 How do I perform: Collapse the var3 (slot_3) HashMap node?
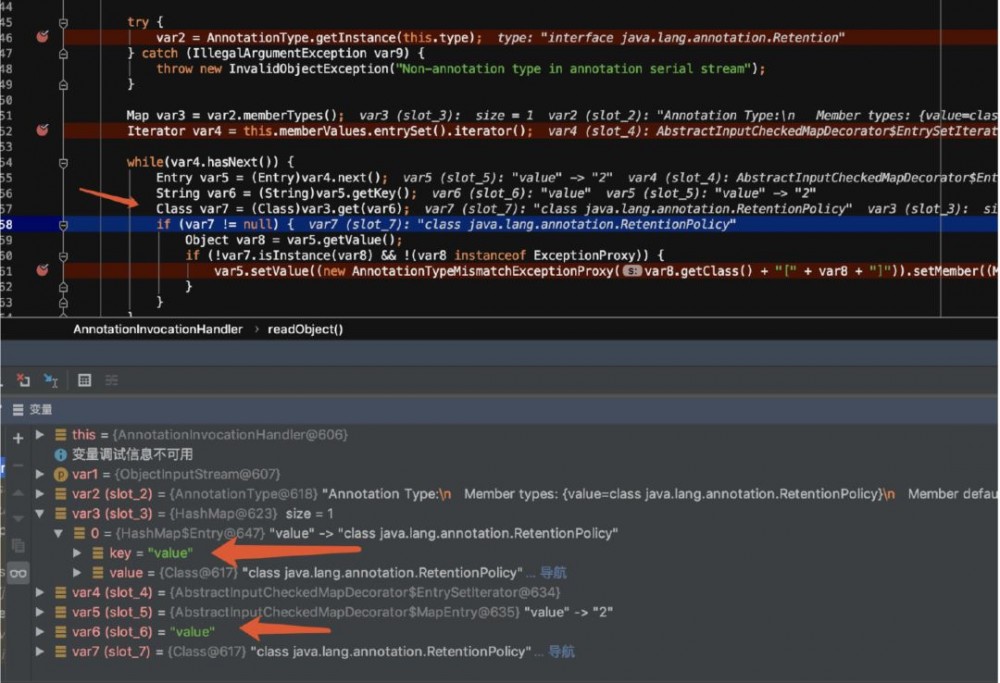(x=40, y=514)
